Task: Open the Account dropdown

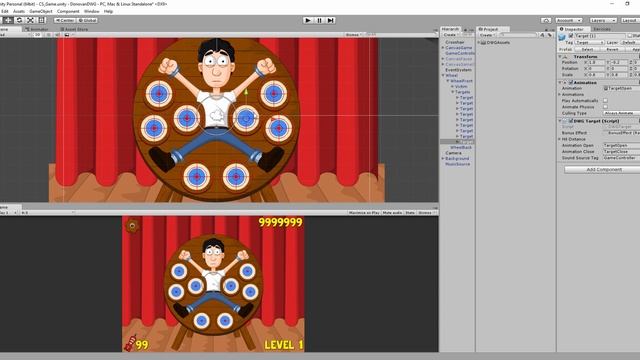Action: coord(568,20)
